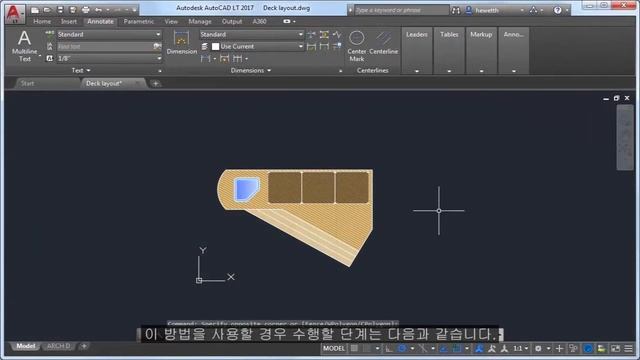Toggle hardware acceleration blue circle icon
The image size is (640, 360).
(588, 348)
